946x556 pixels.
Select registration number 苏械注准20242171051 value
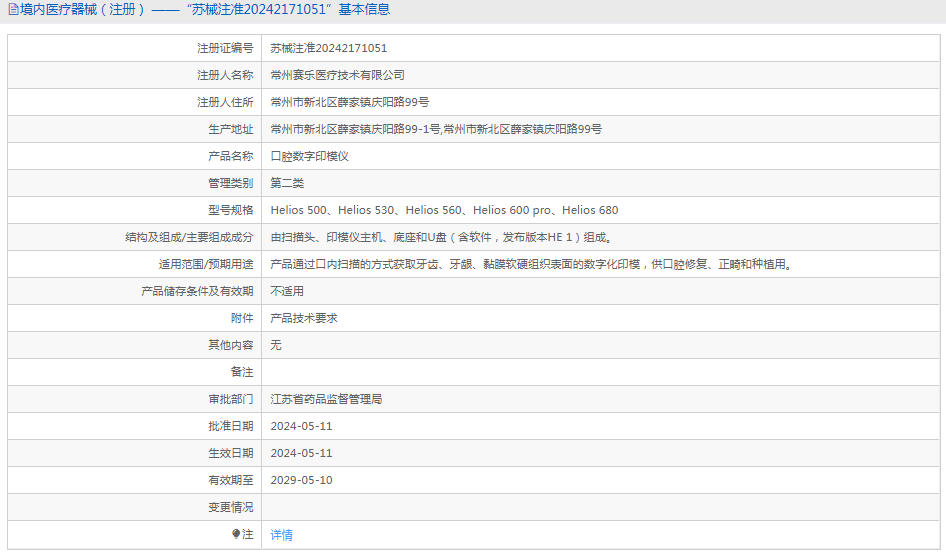[329, 48]
